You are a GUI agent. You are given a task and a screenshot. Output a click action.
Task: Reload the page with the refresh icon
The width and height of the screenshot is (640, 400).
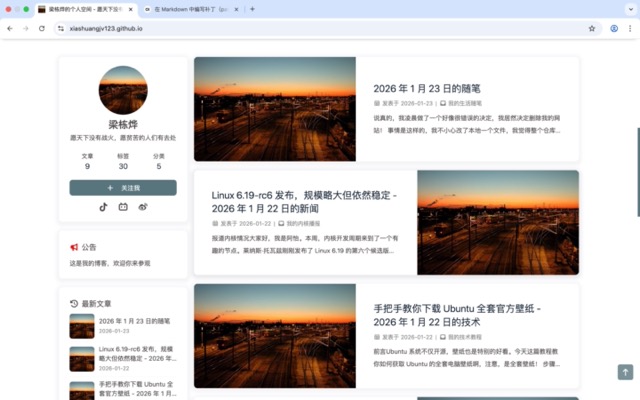[42, 28]
